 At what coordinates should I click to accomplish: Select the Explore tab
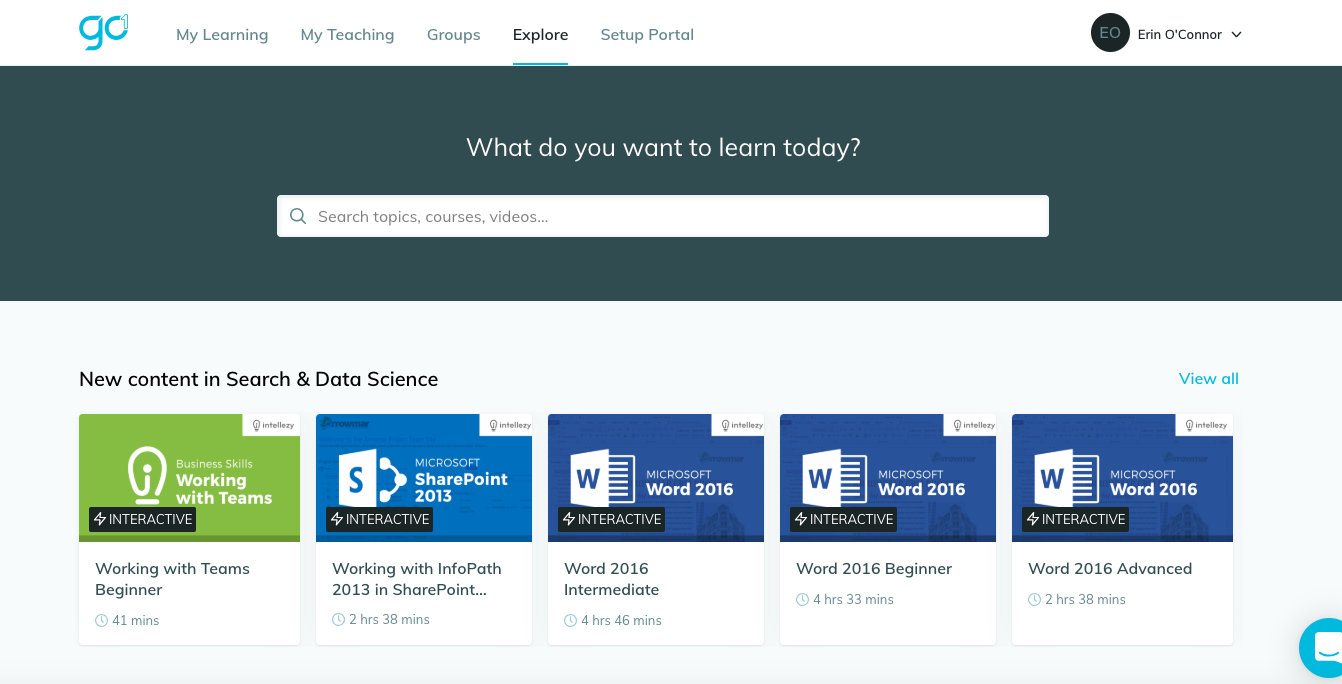[x=540, y=35]
